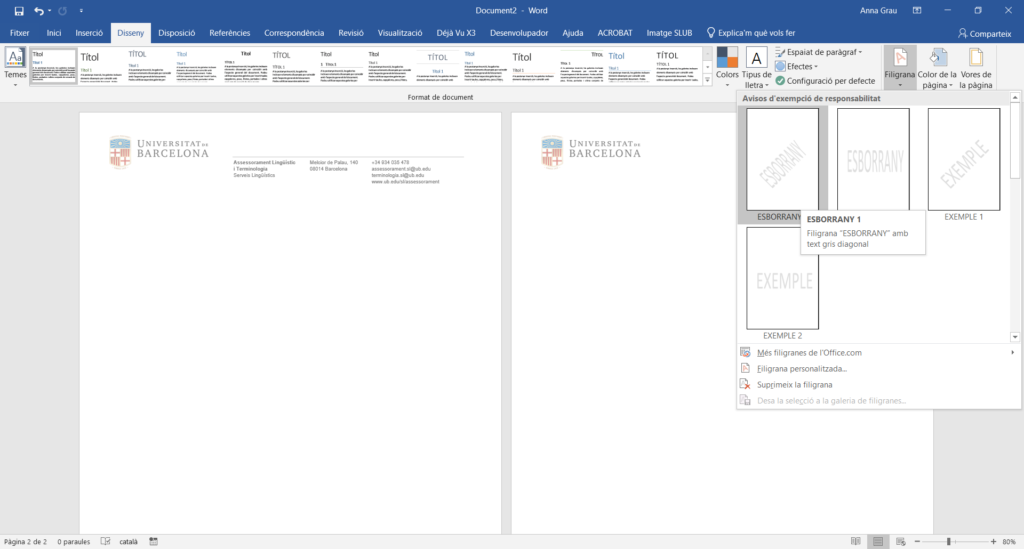Click the Save icon in the title bar
This screenshot has width=1024, height=549.
pos(19,10)
